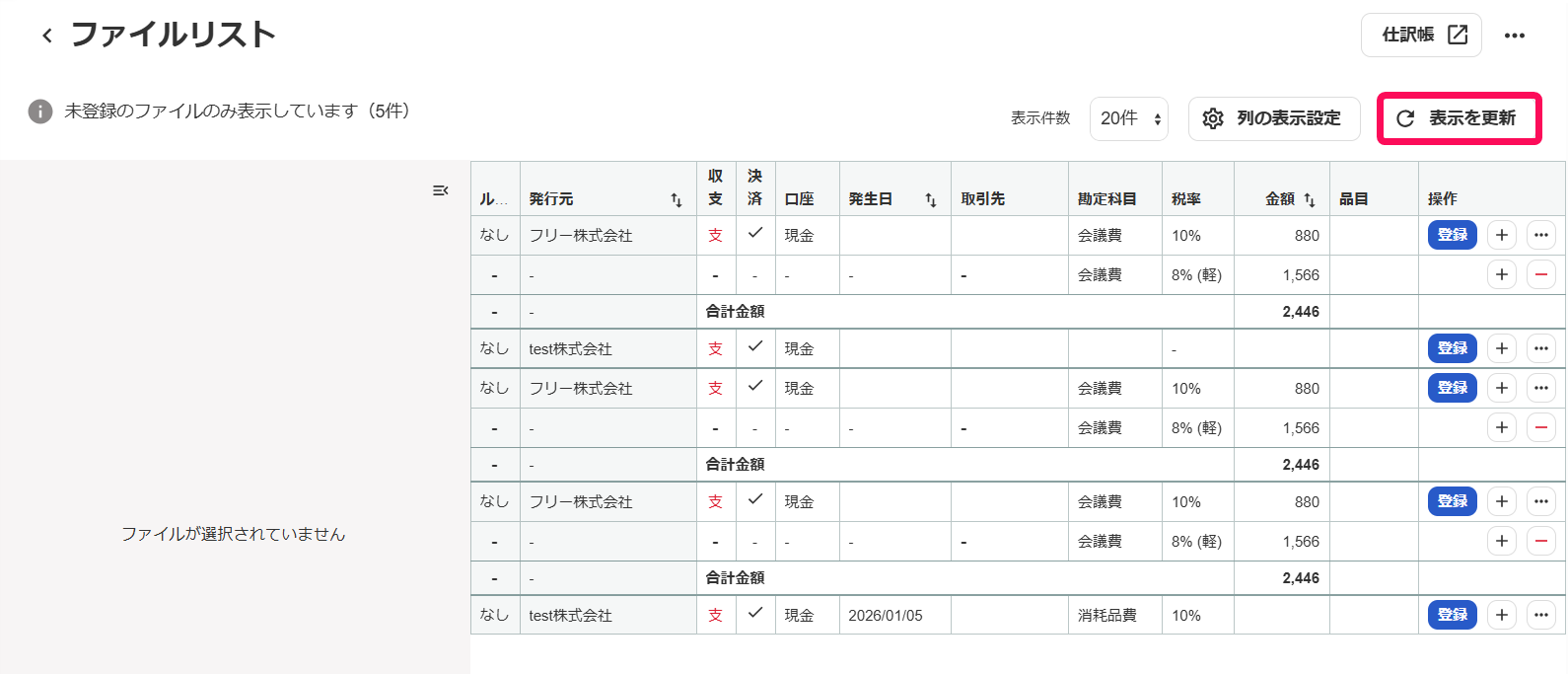
Task: Click plus on the second 1,566 row
Action: click(1501, 427)
